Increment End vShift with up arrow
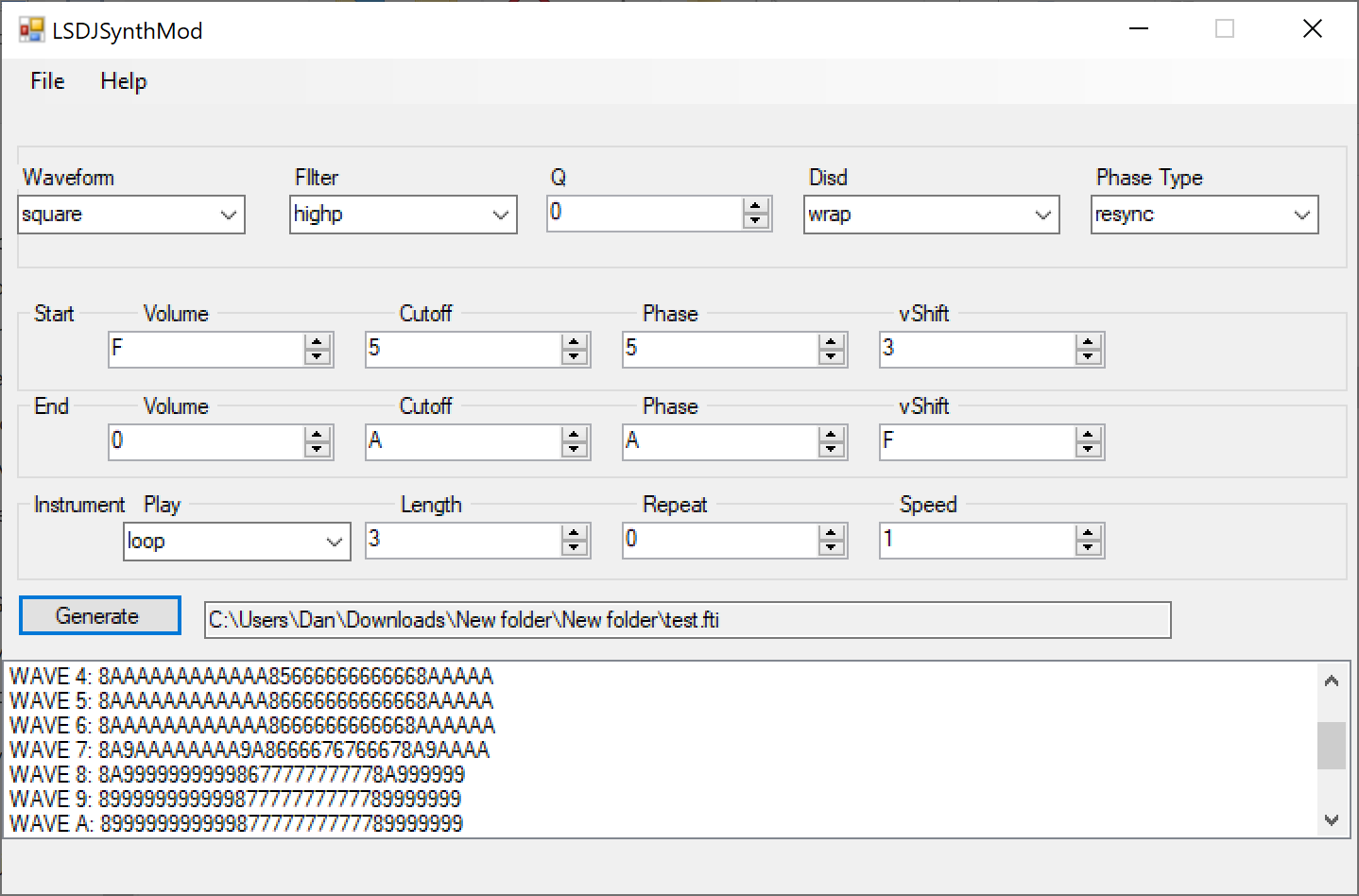 coord(1089,435)
